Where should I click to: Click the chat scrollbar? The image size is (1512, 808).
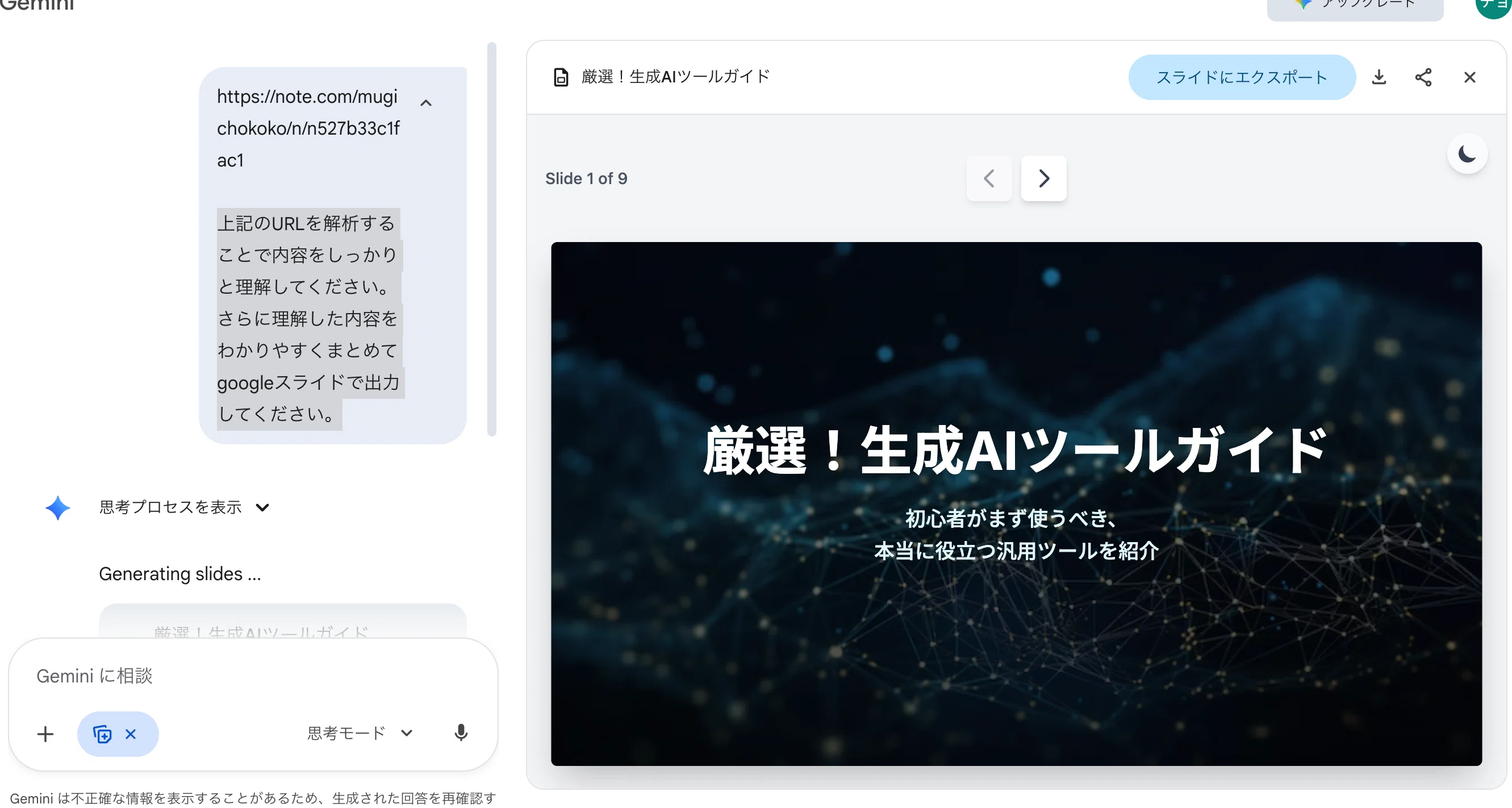pyautogui.click(x=492, y=239)
